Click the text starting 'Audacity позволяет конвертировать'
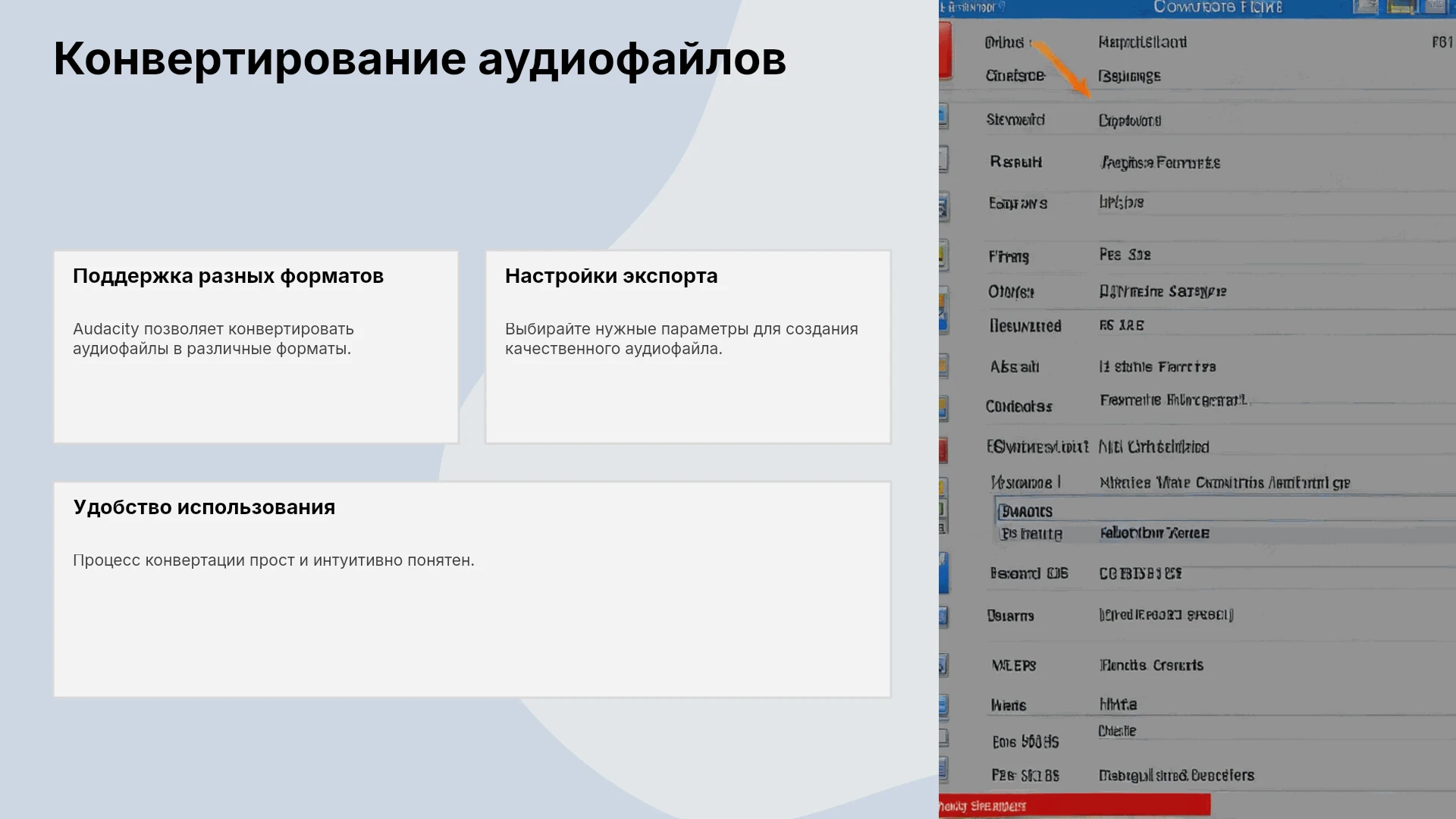The height and width of the screenshot is (819, 1456). [x=213, y=339]
